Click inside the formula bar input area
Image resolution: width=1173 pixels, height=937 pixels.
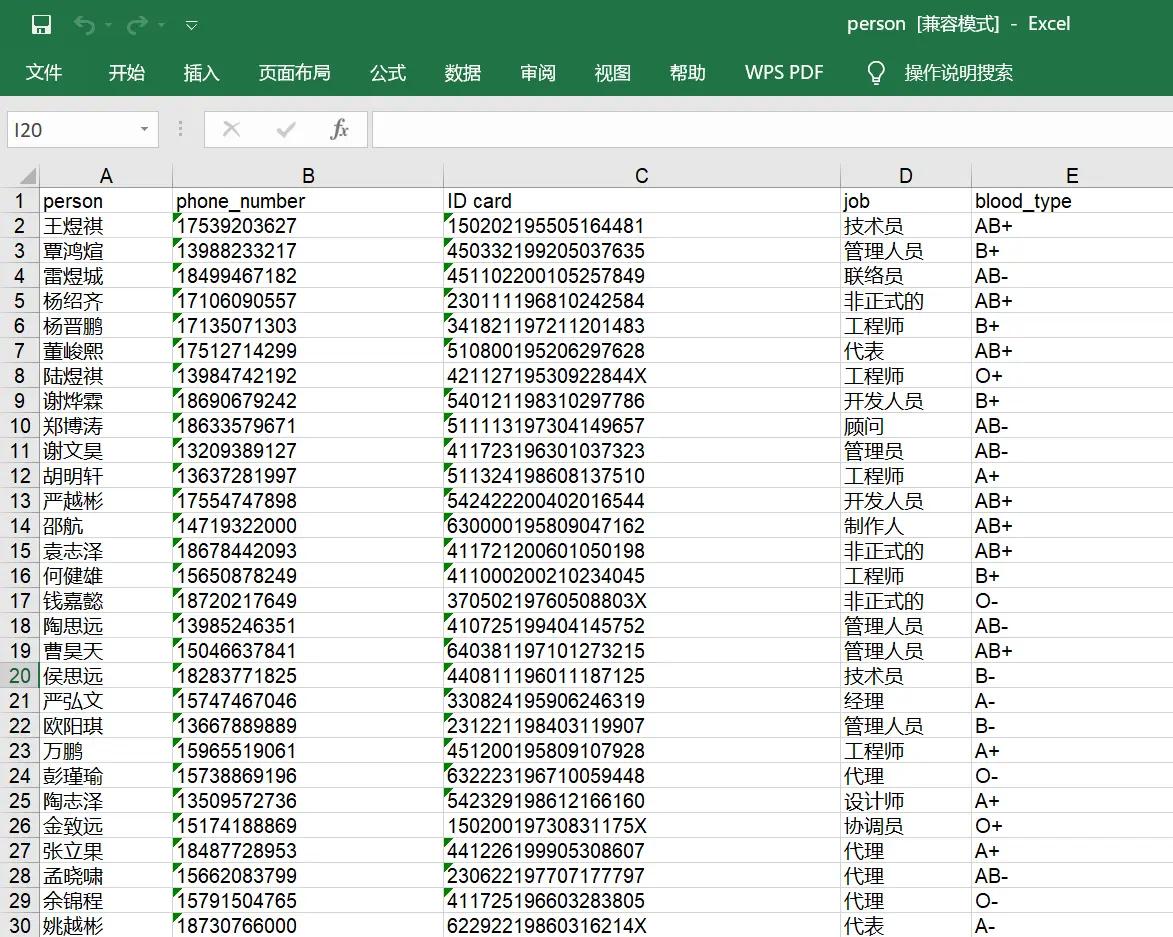point(700,129)
